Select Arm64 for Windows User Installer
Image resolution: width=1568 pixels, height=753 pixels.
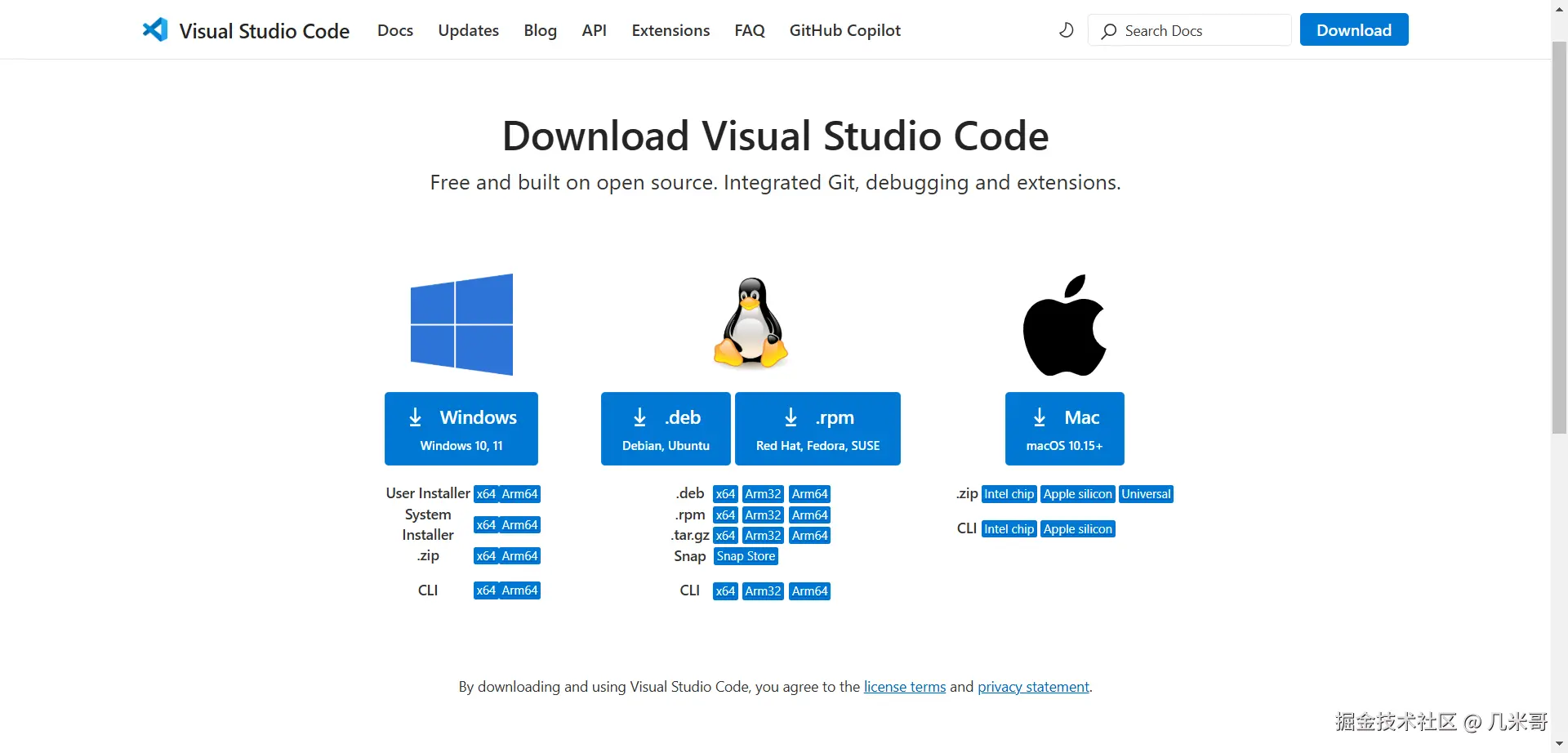point(519,494)
